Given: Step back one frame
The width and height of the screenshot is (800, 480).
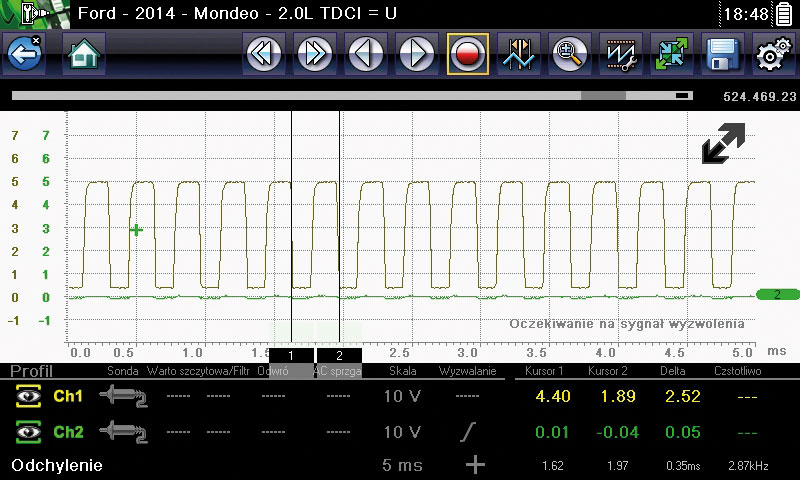Looking at the screenshot, I should [366, 54].
